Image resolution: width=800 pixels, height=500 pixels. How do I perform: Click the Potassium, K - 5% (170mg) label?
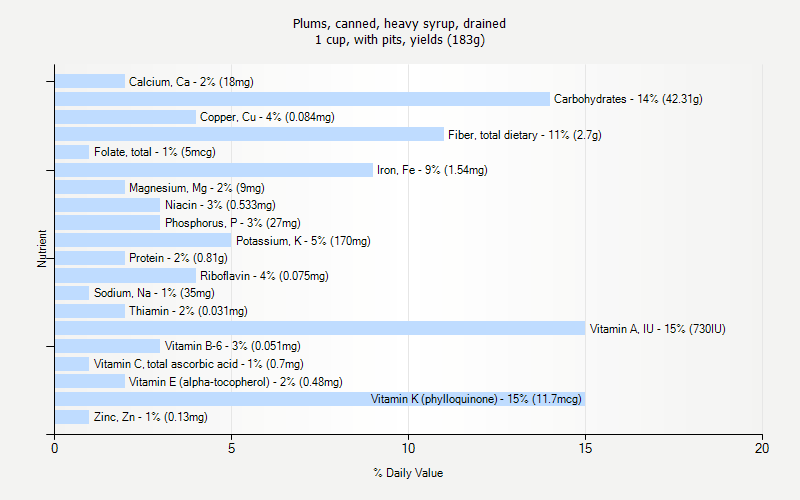303,241
